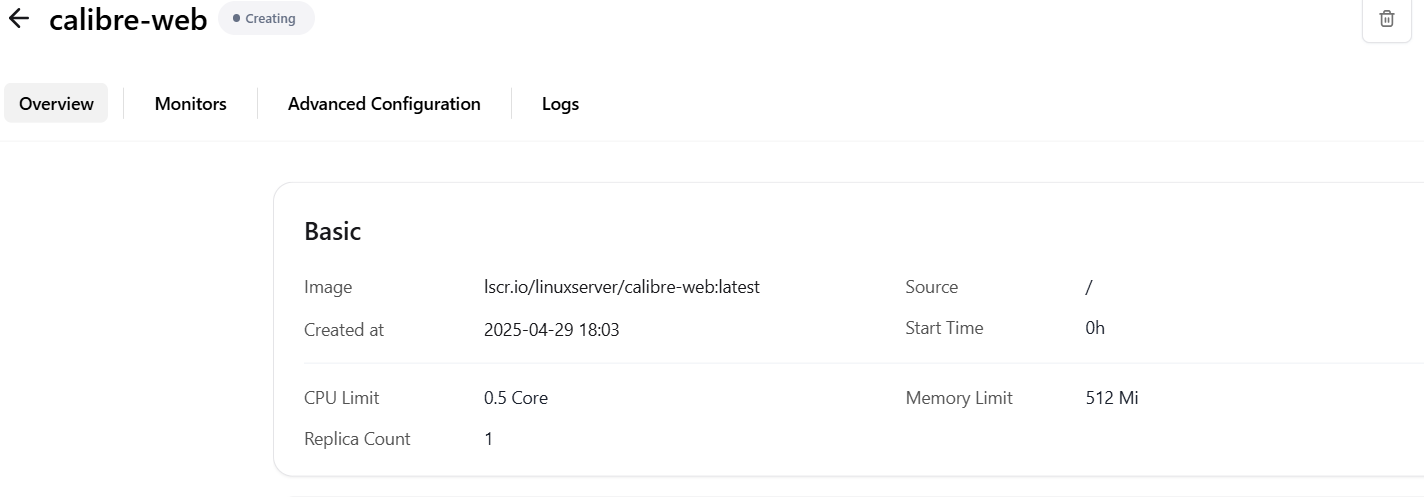Select the lscr.io/linuxserver/calibre-web:latest image text
Viewport: 1424px width, 497px height.
point(622,287)
